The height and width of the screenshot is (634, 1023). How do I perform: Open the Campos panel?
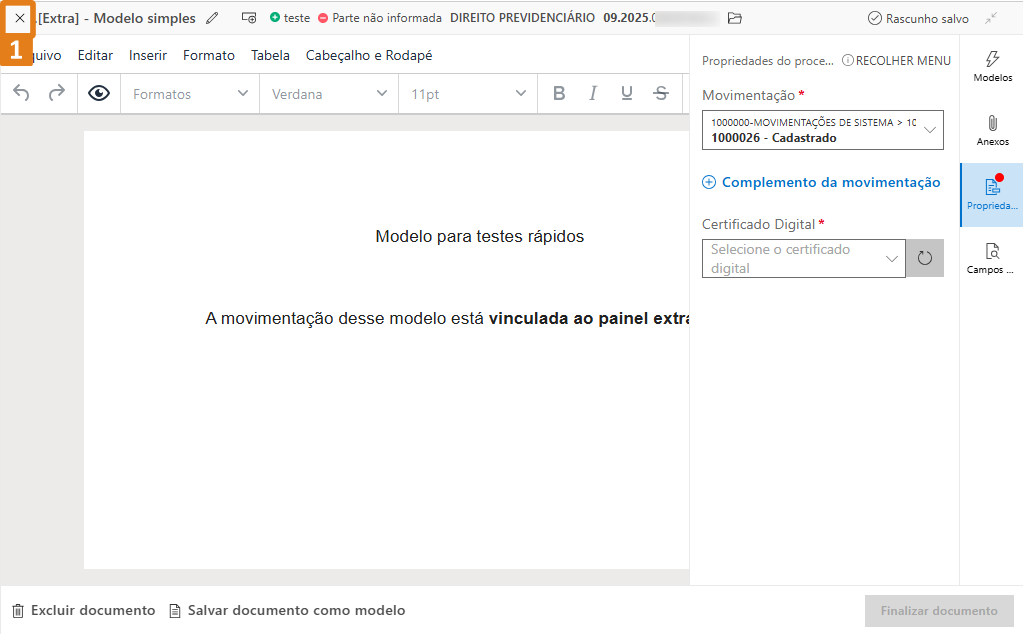(991, 258)
